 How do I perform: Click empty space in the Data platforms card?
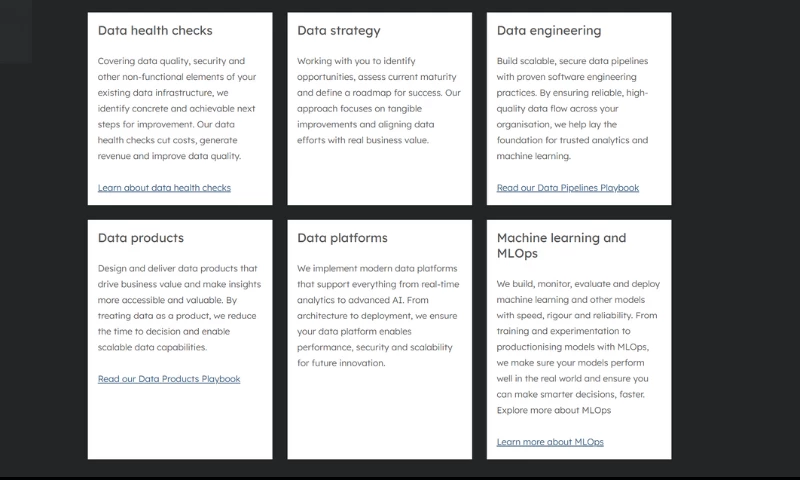380,413
